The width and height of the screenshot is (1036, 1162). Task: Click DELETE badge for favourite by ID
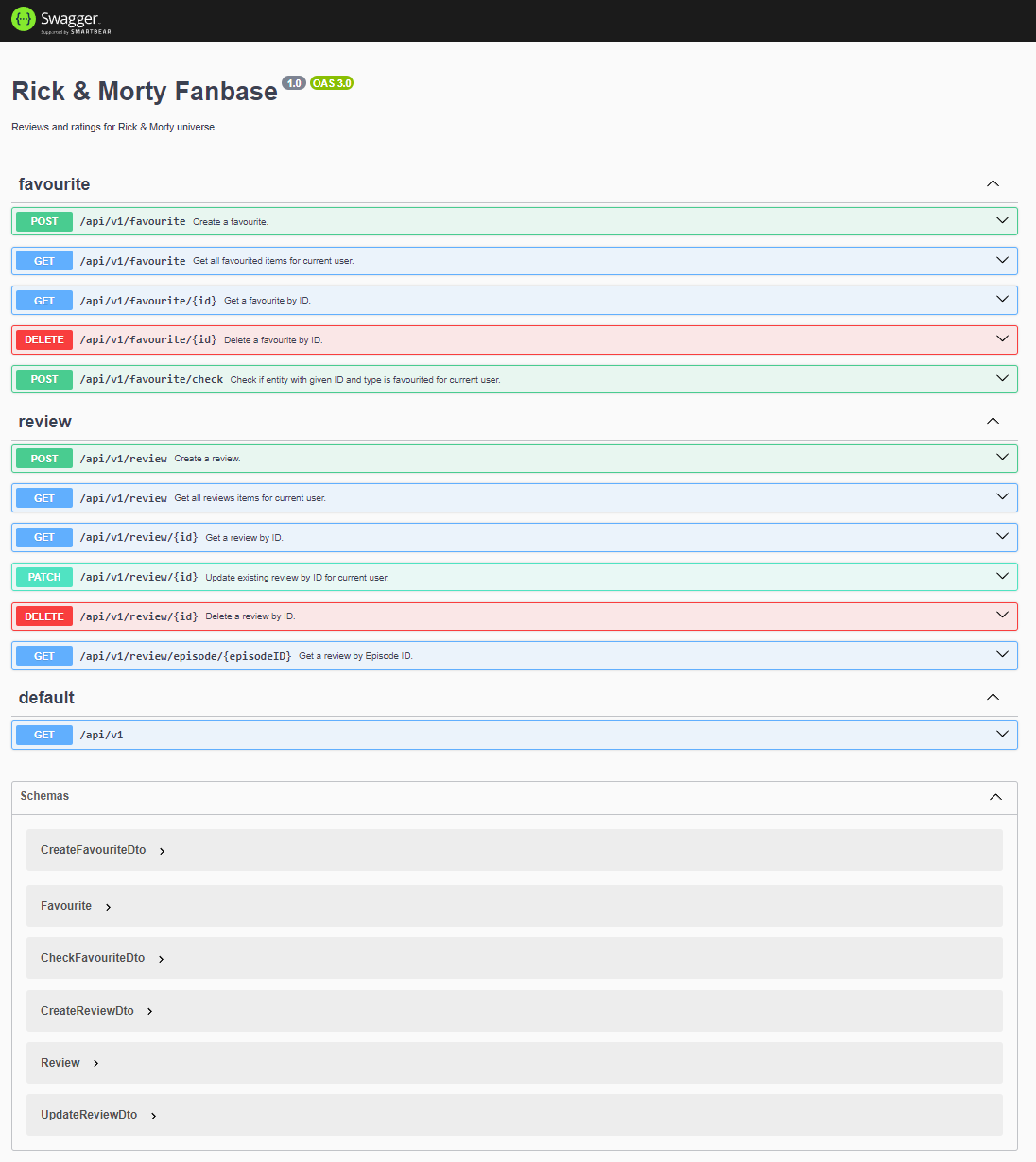pos(44,339)
